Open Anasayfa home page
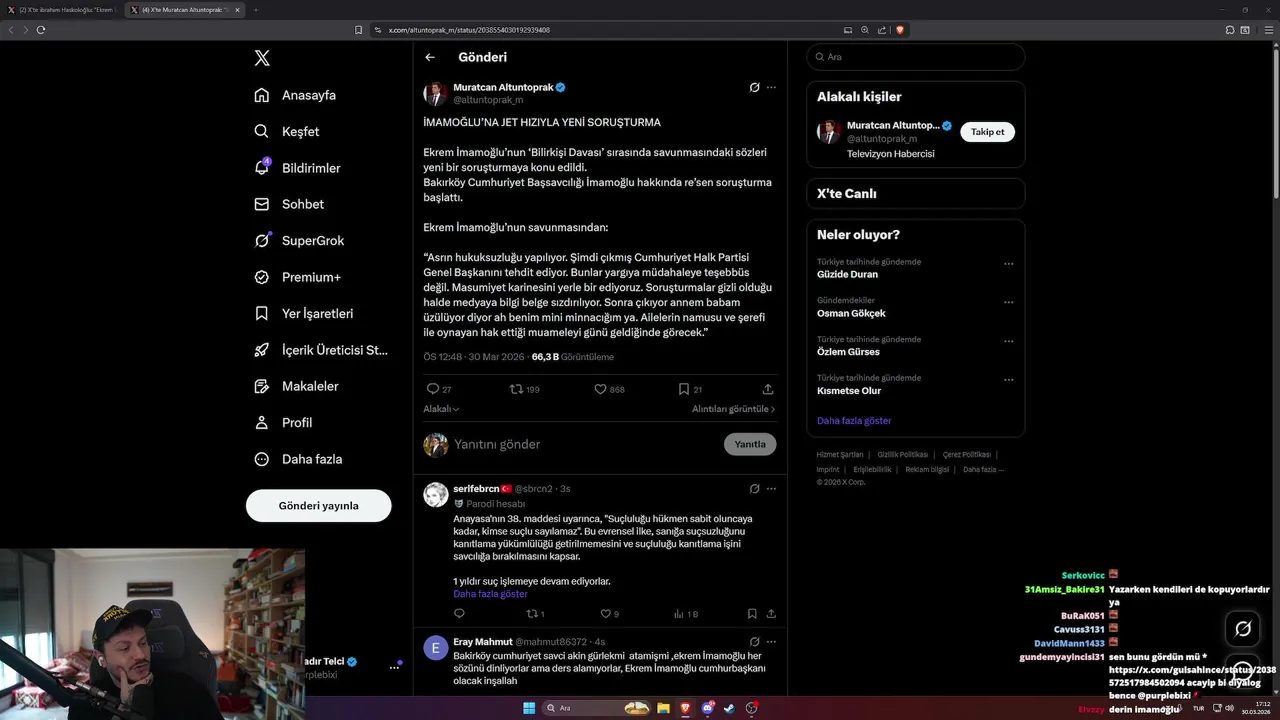This screenshot has width=1280, height=720. tap(295, 95)
